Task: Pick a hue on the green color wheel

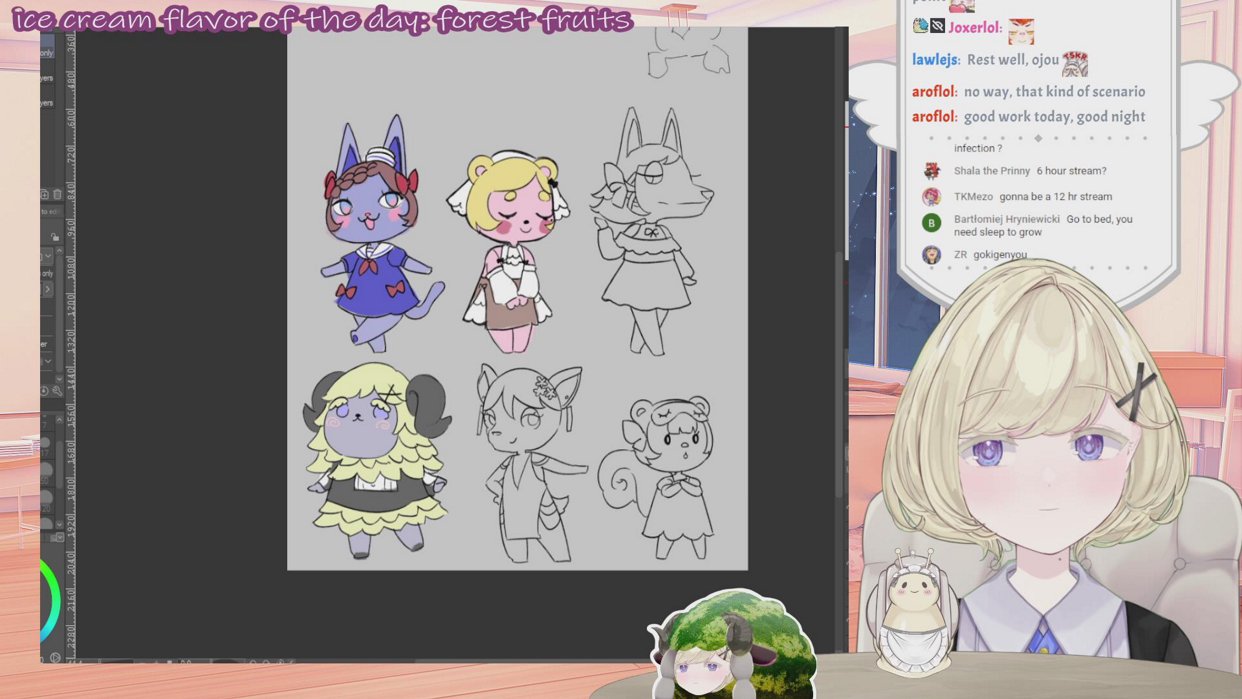Action: (54, 600)
